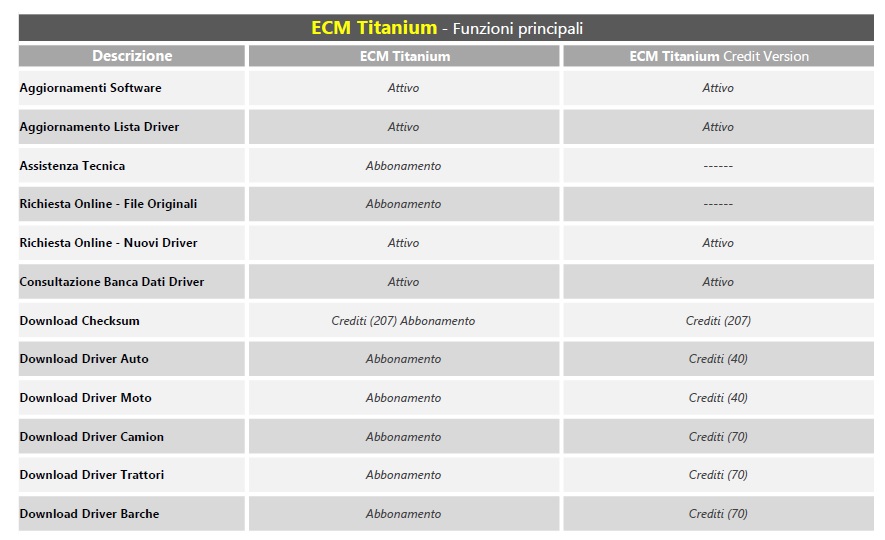885x540 pixels.
Task: Click the Download Driver Trattori label
Action: [92, 475]
